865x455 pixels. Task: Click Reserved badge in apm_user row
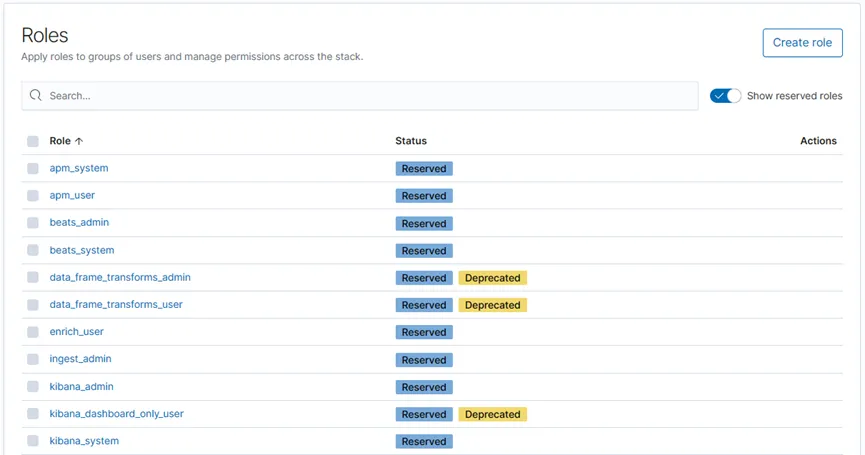pyautogui.click(x=424, y=196)
